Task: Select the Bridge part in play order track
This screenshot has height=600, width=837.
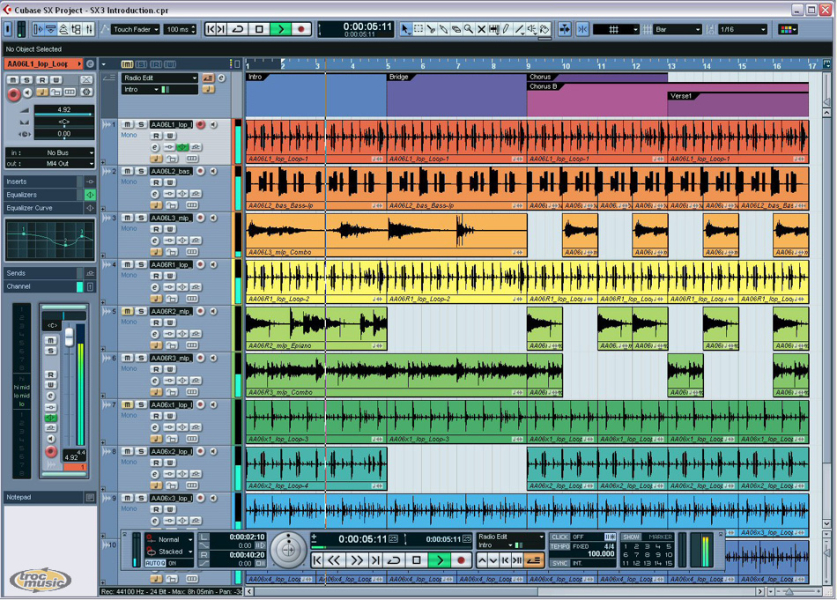Action: [x=456, y=94]
